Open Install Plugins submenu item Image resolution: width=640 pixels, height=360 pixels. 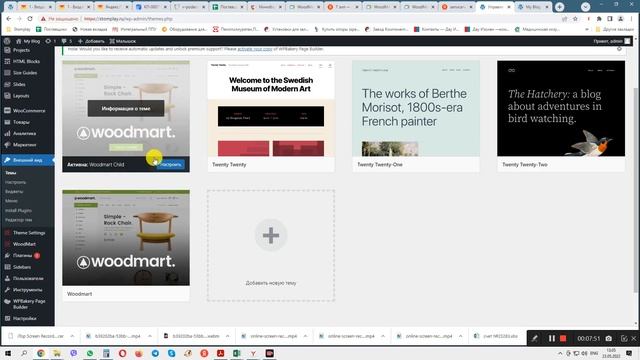click(18, 211)
